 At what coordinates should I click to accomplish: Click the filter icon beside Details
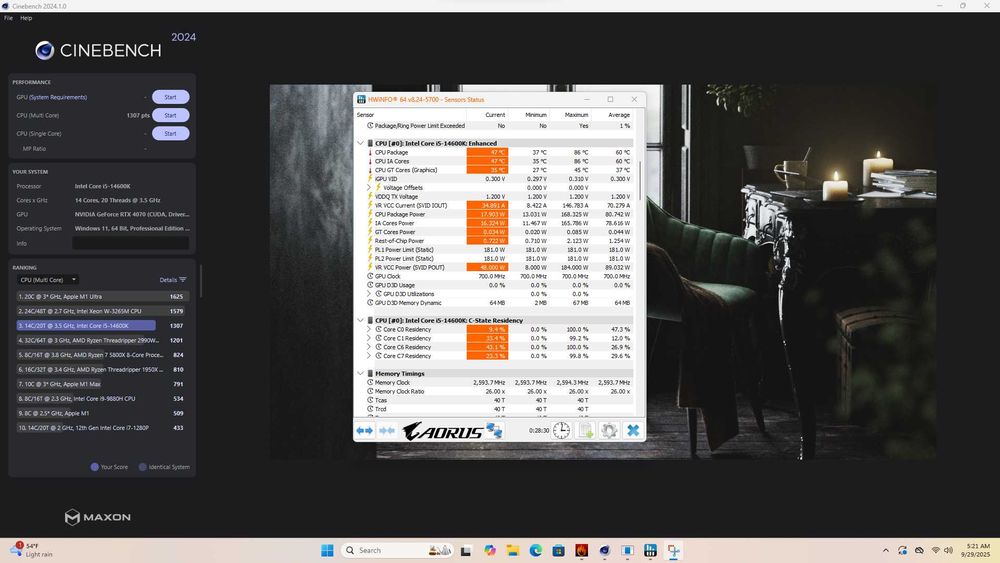click(183, 280)
